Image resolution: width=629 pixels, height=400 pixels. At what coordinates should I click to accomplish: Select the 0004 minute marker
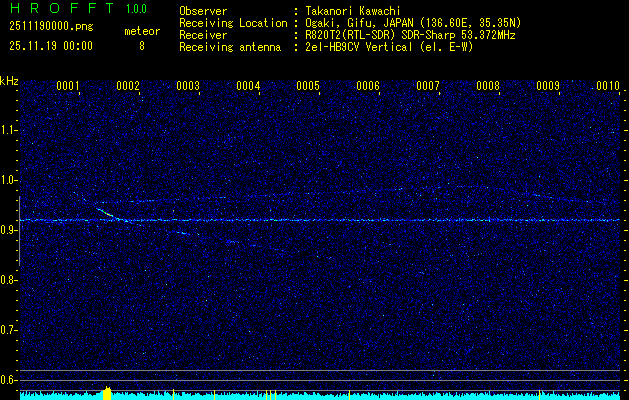[248, 86]
